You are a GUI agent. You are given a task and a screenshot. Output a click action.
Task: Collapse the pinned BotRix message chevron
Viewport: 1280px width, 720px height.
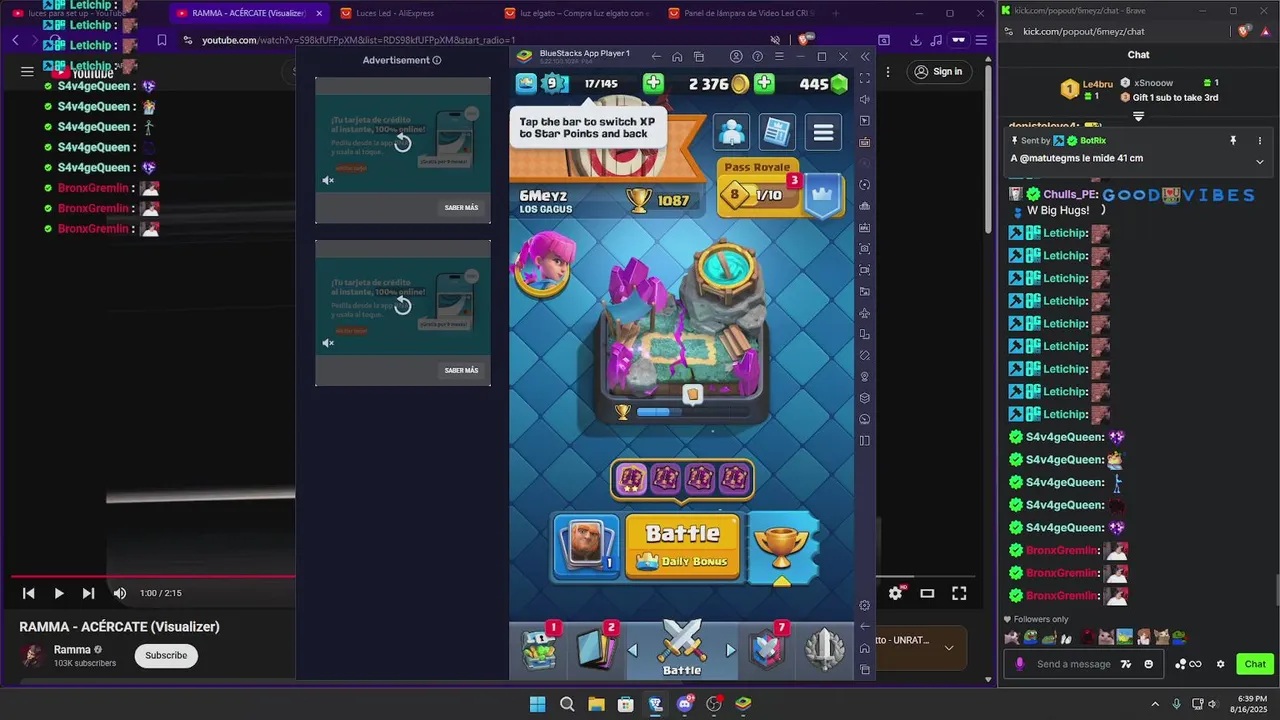(1259, 161)
